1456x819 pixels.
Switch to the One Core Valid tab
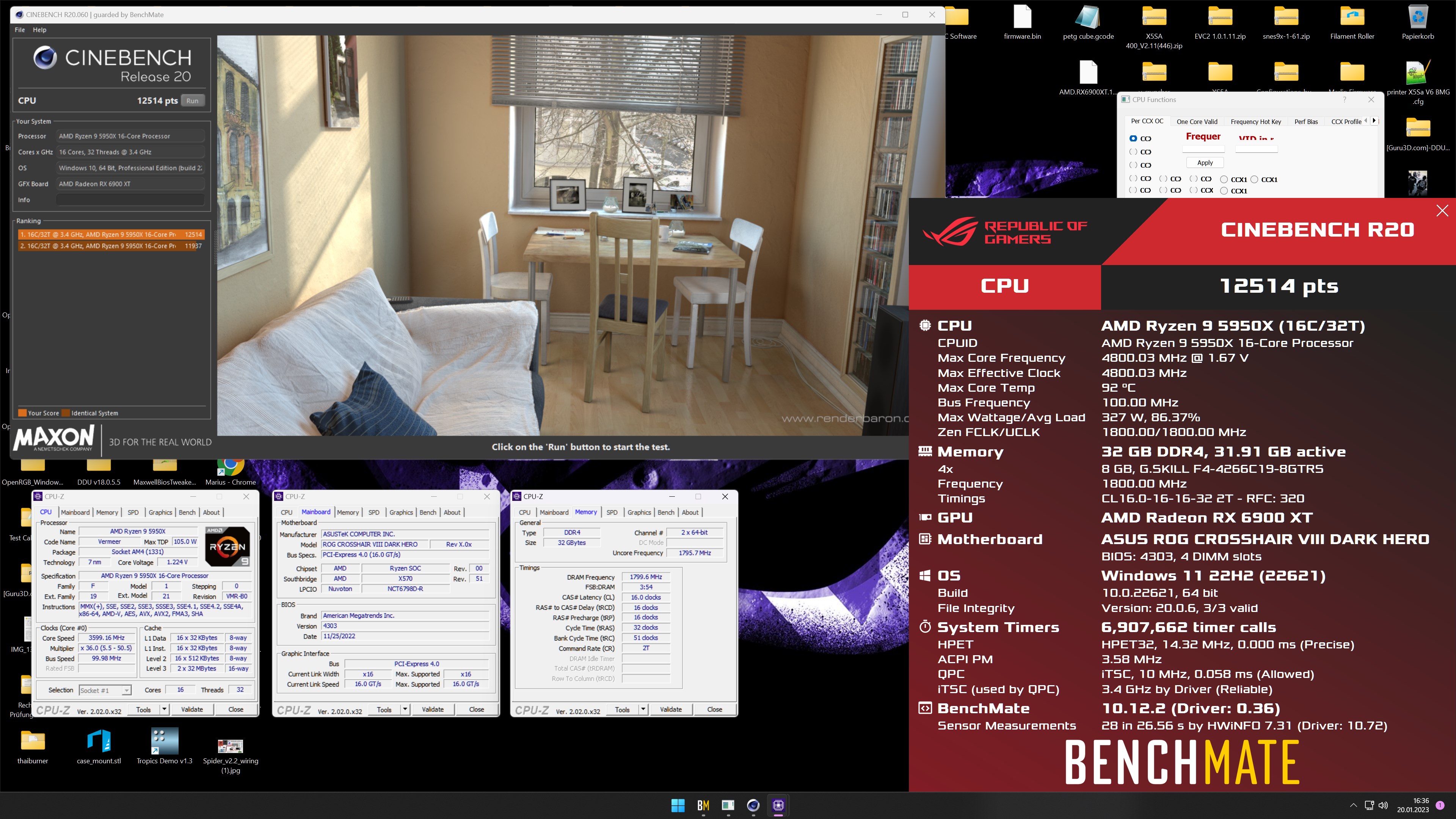click(1197, 121)
